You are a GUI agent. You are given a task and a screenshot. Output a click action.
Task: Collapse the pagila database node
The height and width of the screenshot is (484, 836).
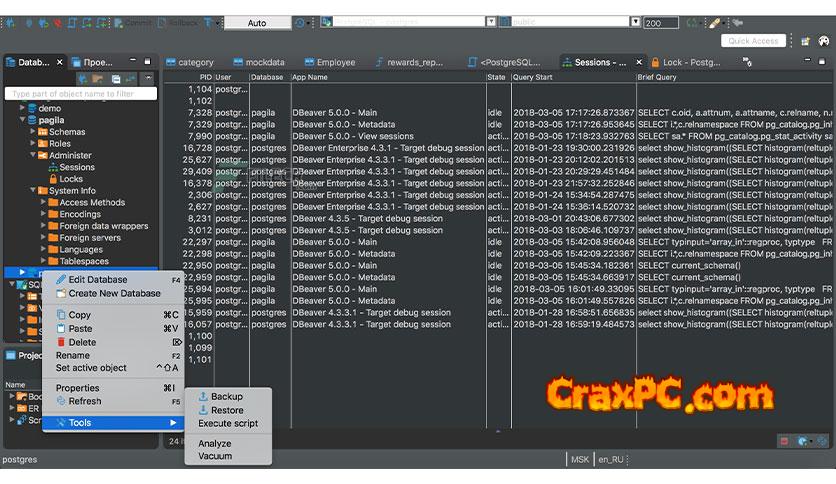(22, 120)
